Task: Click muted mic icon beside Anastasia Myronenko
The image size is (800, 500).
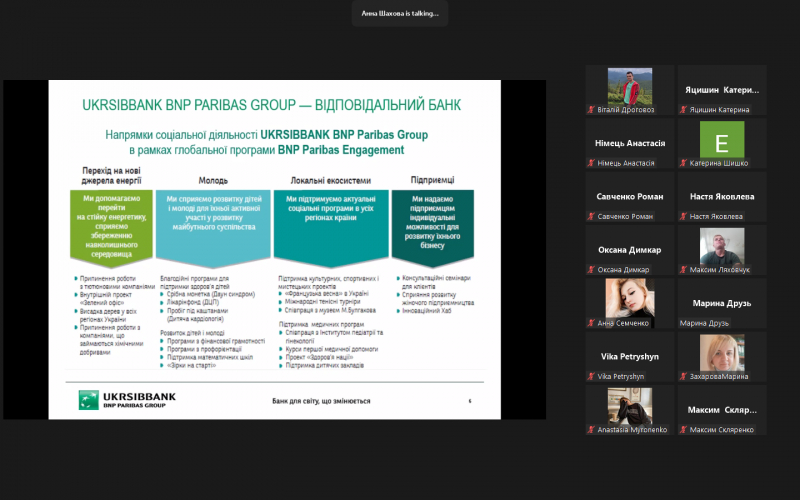Action: click(x=591, y=430)
